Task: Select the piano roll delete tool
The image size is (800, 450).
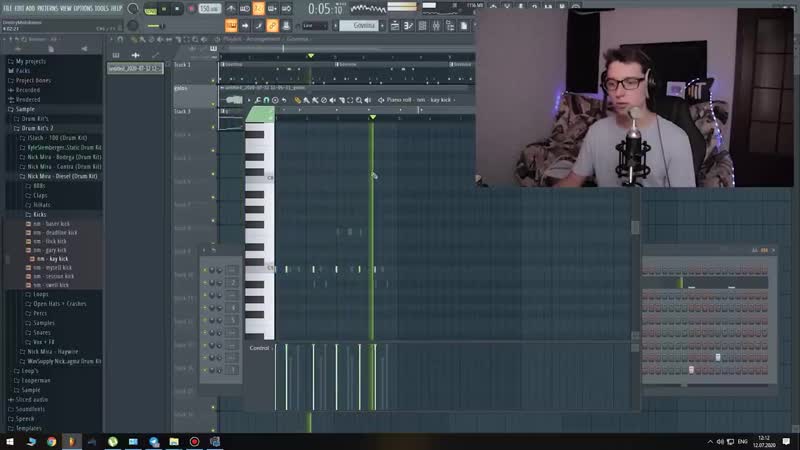Action: pos(324,101)
